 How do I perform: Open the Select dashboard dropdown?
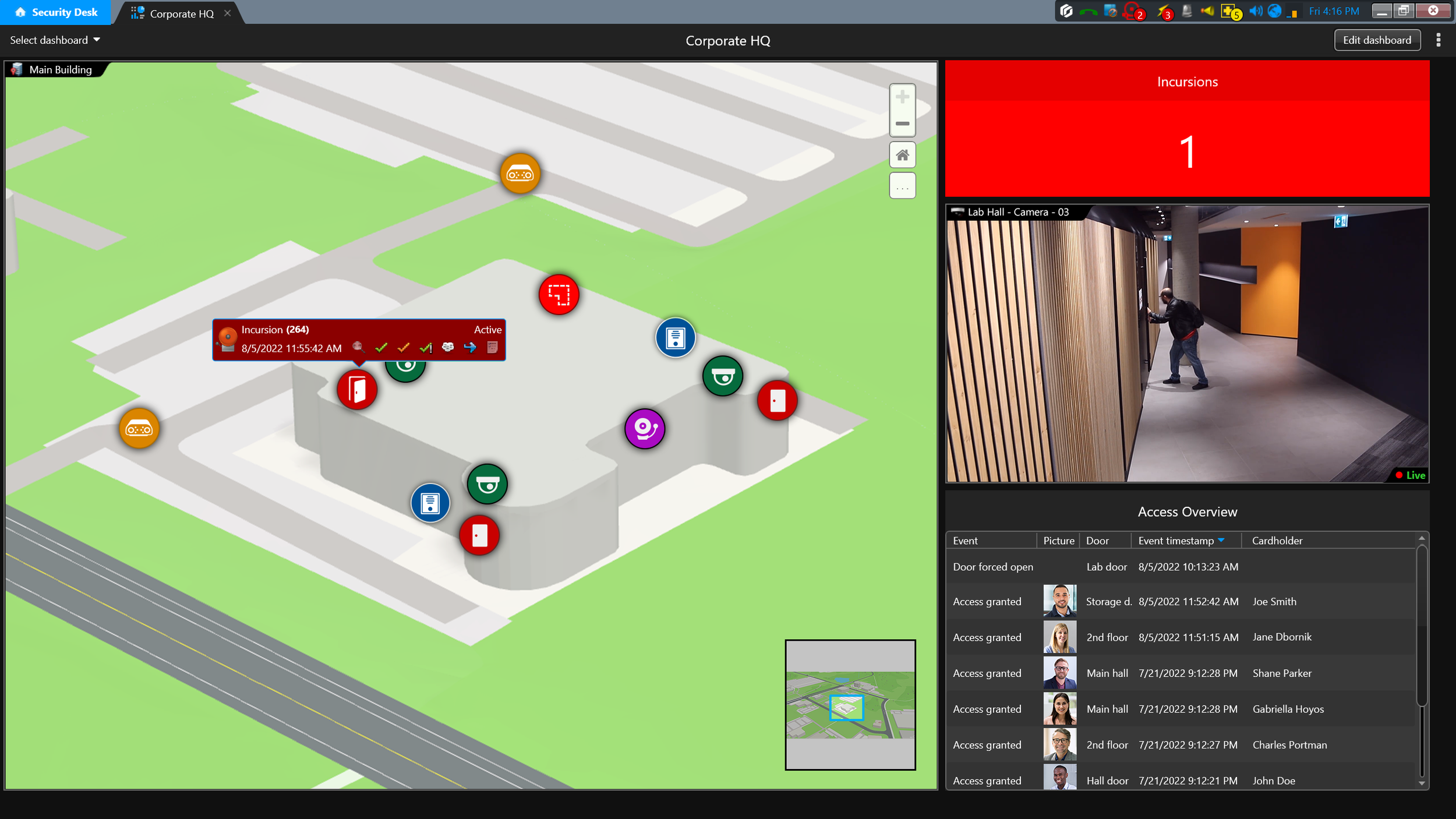(55, 40)
